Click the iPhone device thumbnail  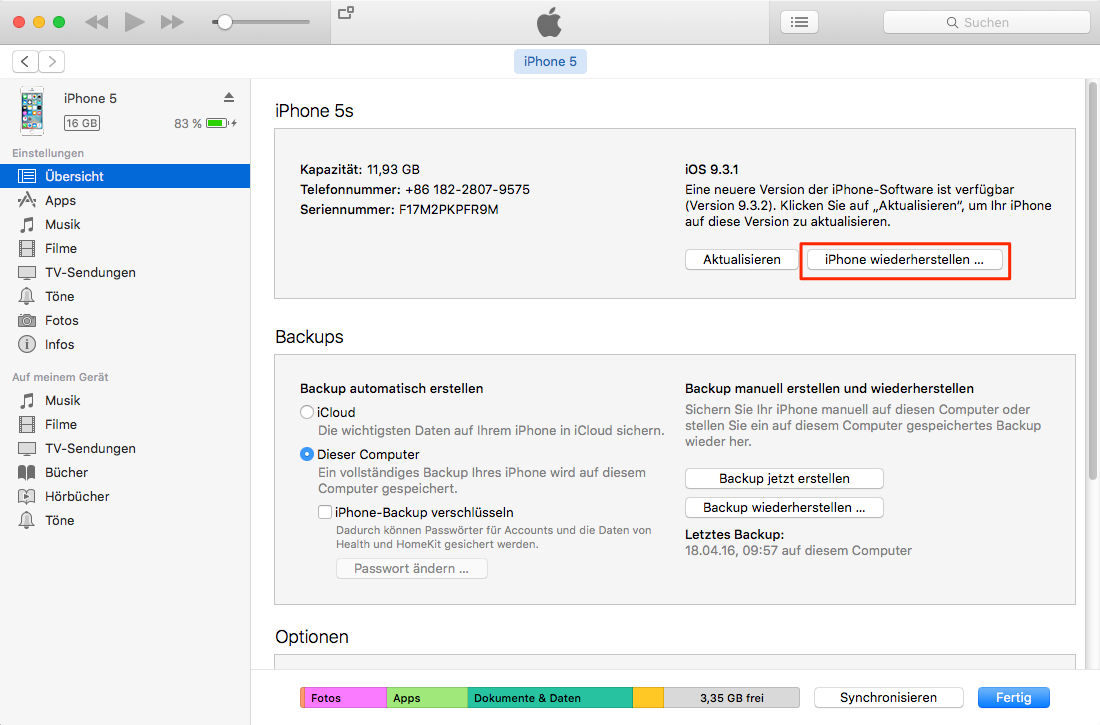coord(32,111)
